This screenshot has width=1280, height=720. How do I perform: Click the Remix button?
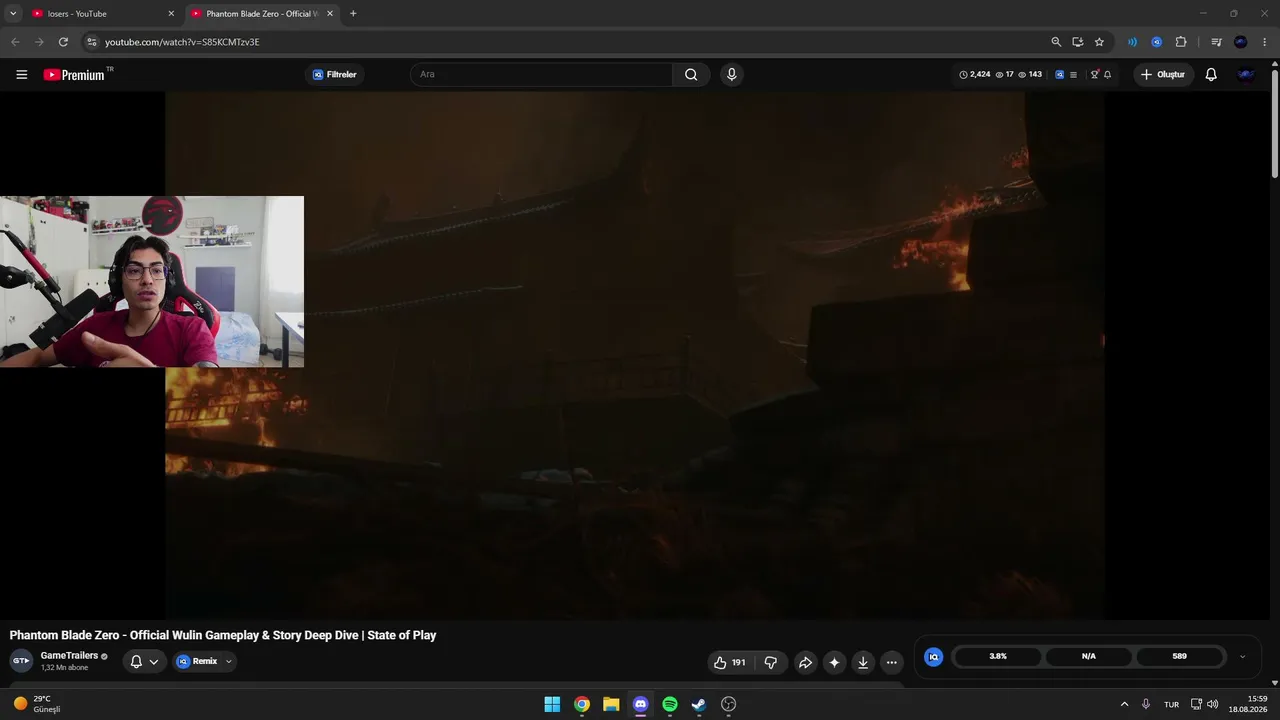(x=198, y=661)
